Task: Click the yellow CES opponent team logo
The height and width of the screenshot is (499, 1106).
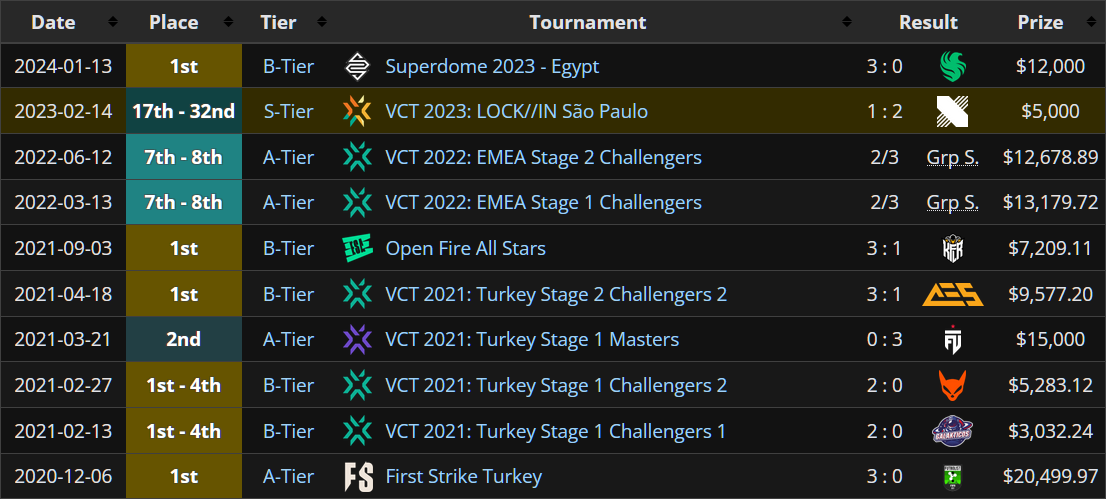Action: [x=953, y=294]
